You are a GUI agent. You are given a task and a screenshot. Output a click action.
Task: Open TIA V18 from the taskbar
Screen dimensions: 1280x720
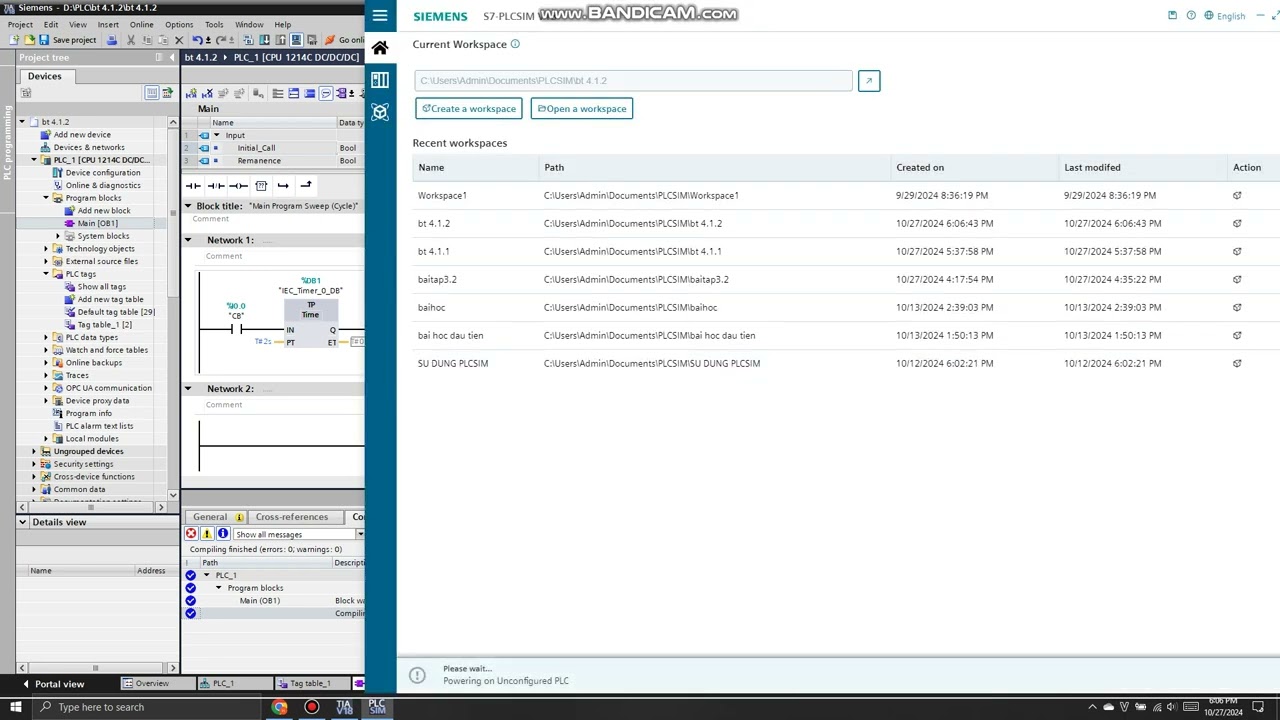344,708
